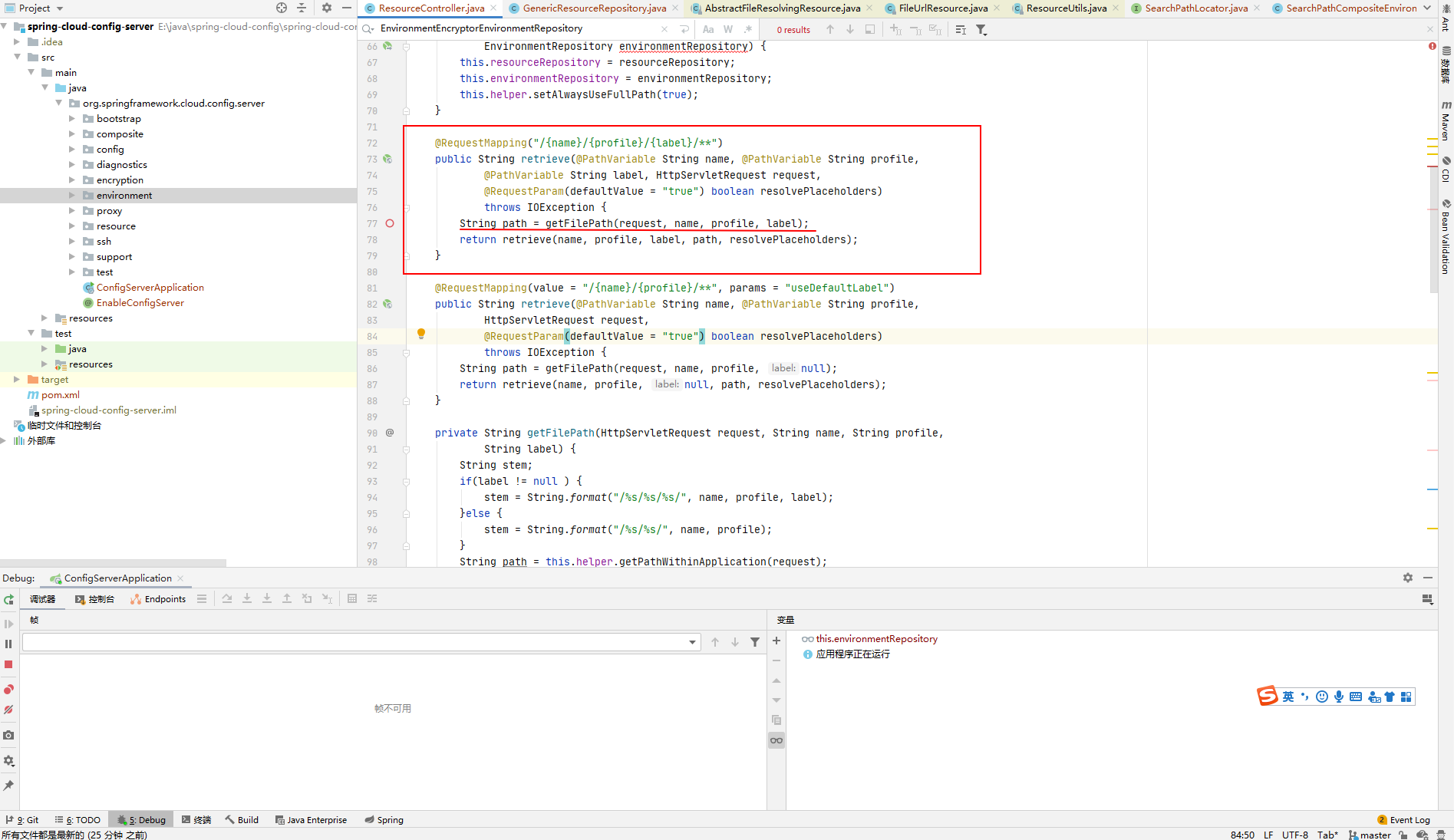Screen dimensions: 1454x840
Task: Click the intention lightbulb on line 84
Action: 421,334
